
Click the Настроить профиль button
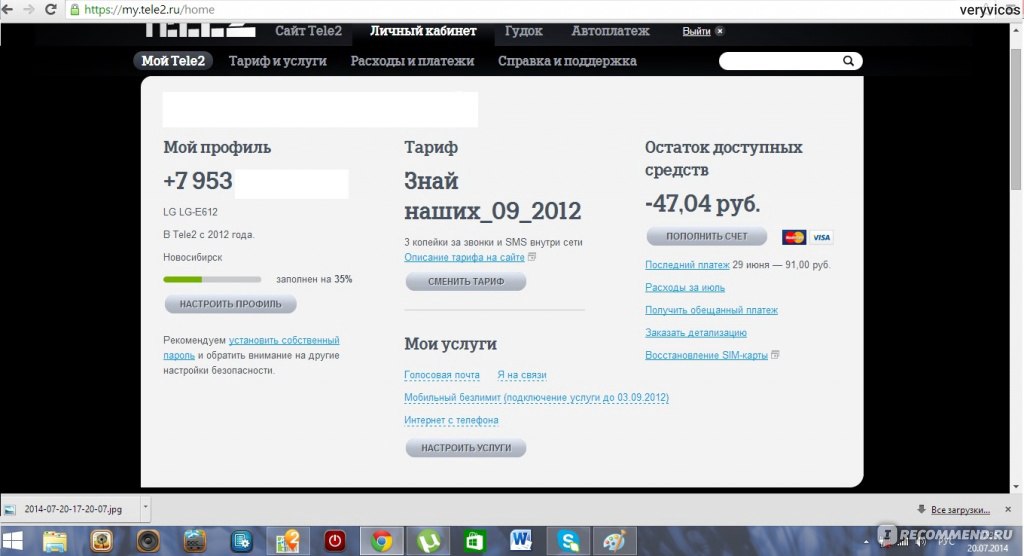(231, 304)
